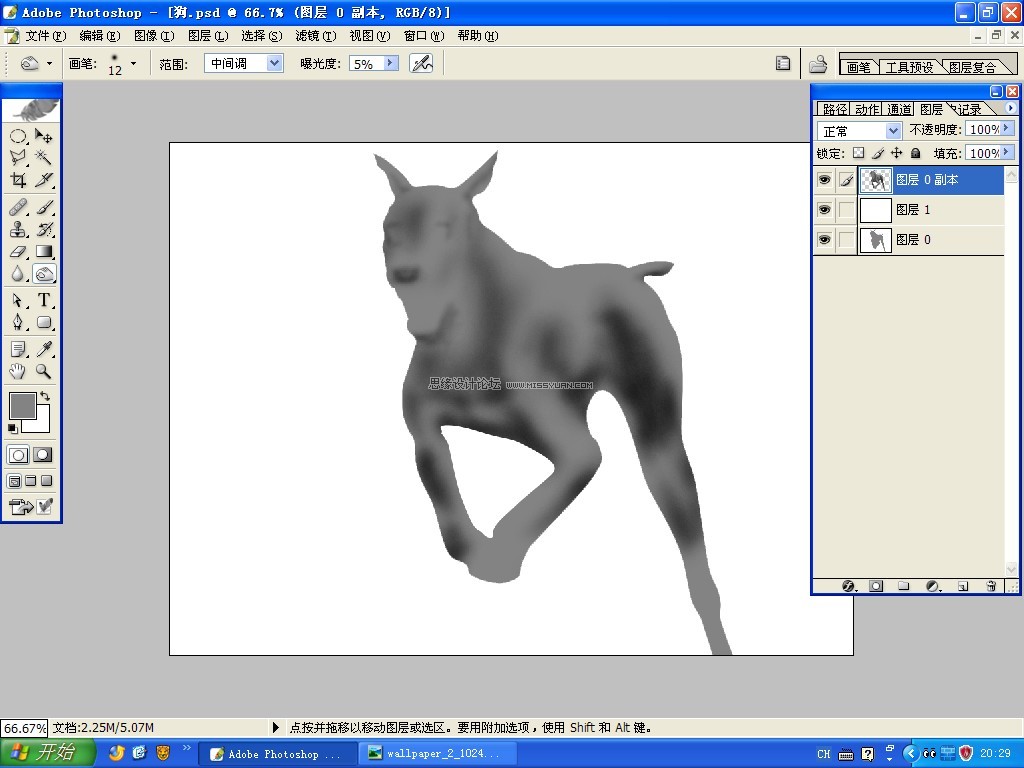Open the blend mode 正常 dropdown
Image resolution: width=1024 pixels, height=768 pixels.
click(x=893, y=131)
